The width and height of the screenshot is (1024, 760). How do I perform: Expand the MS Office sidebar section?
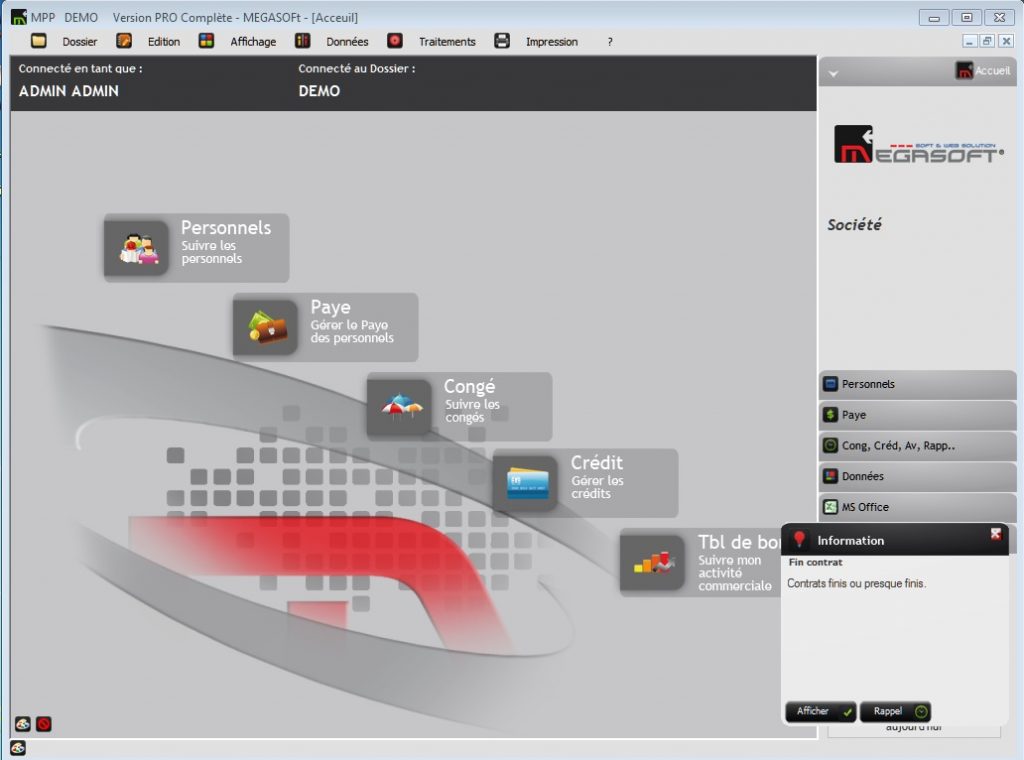917,507
